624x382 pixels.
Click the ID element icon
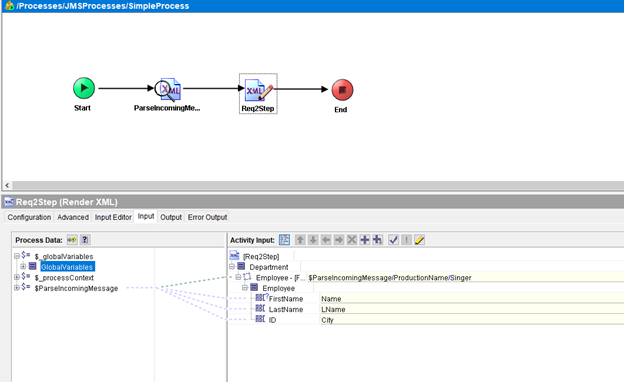[x=260, y=319]
